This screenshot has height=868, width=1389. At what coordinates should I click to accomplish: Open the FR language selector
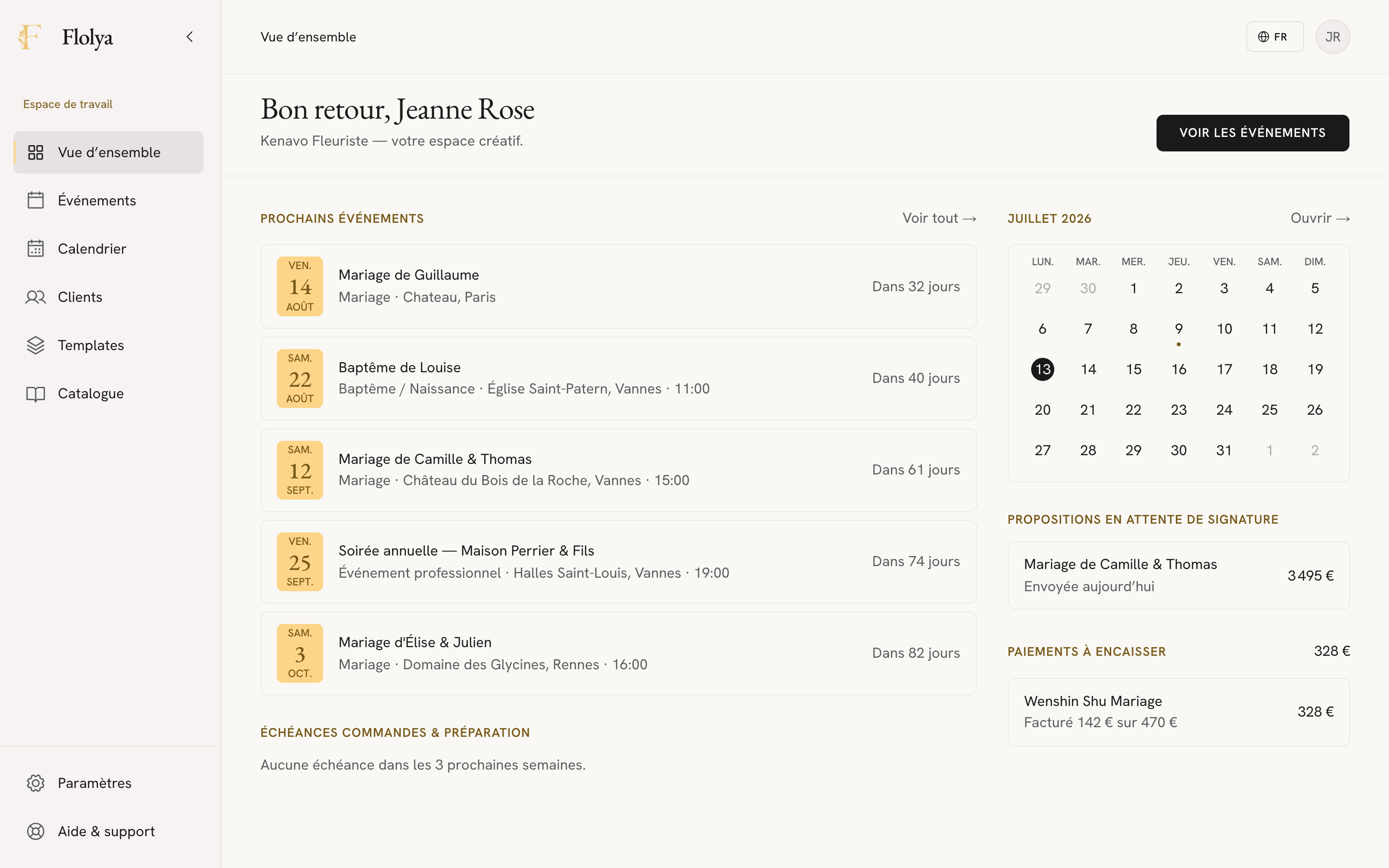coord(1274,37)
